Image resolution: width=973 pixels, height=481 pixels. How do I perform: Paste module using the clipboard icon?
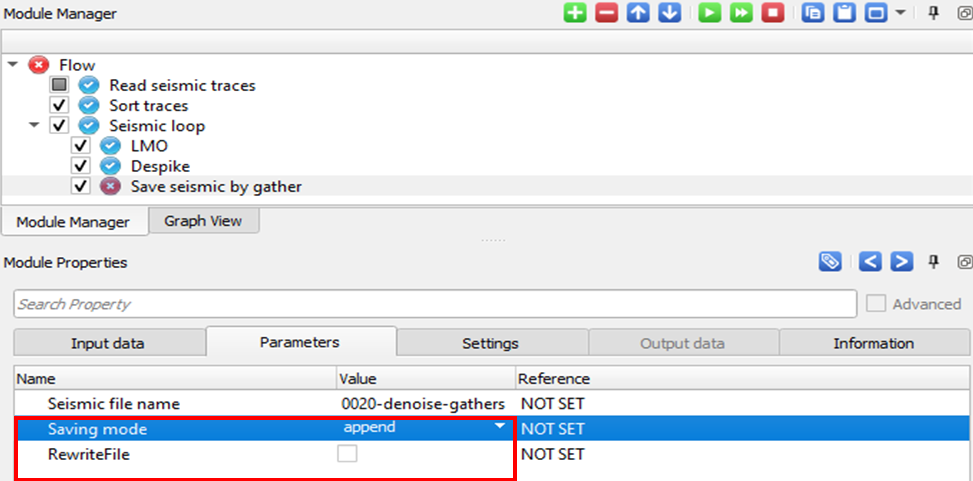pos(844,13)
